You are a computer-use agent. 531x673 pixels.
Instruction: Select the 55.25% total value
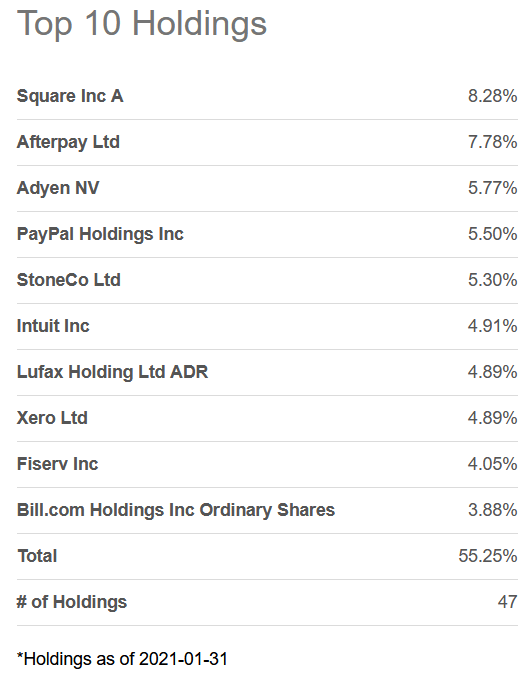click(x=488, y=556)
